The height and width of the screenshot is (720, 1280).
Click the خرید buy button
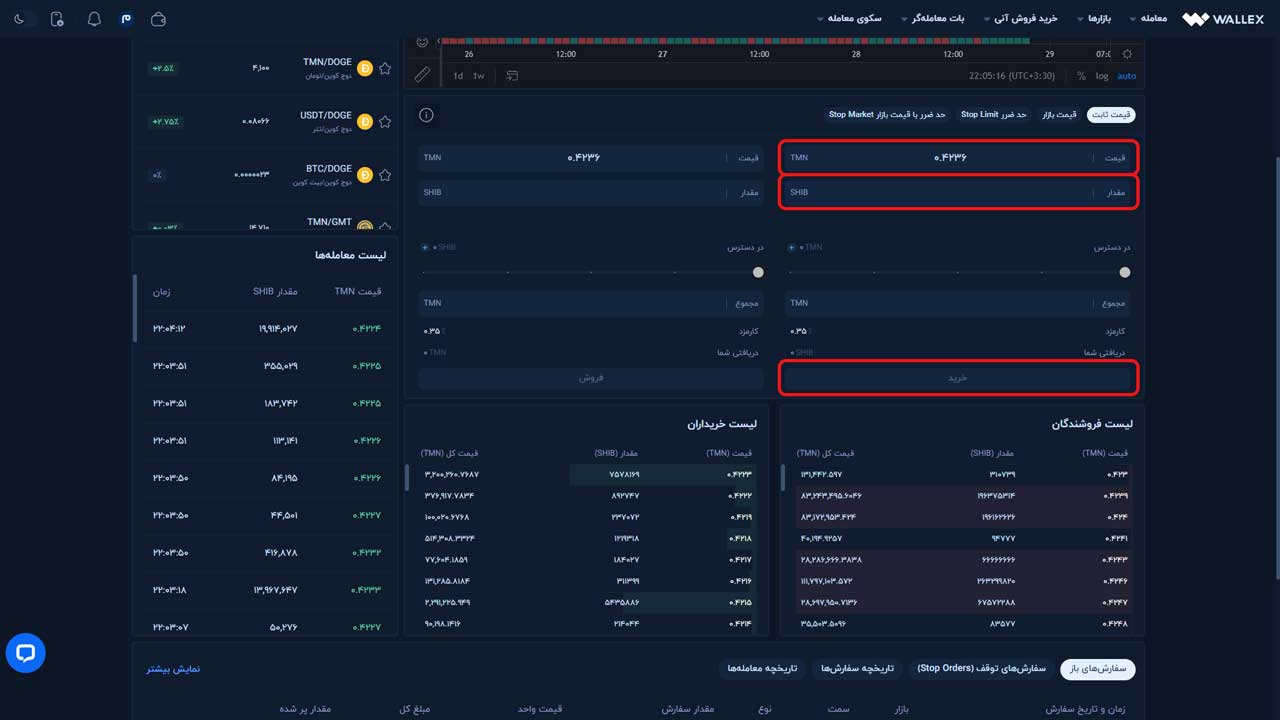coord(958,378)
